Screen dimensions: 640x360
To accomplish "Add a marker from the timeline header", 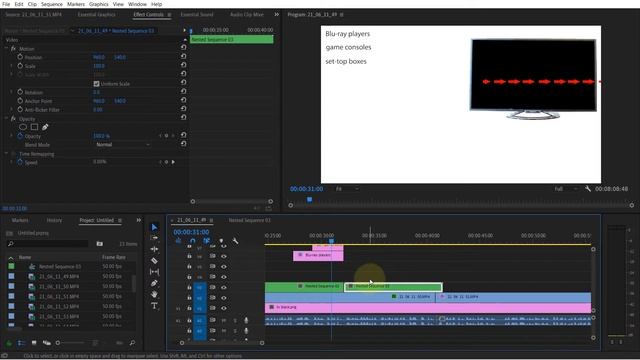I will (x=221, y=241).
